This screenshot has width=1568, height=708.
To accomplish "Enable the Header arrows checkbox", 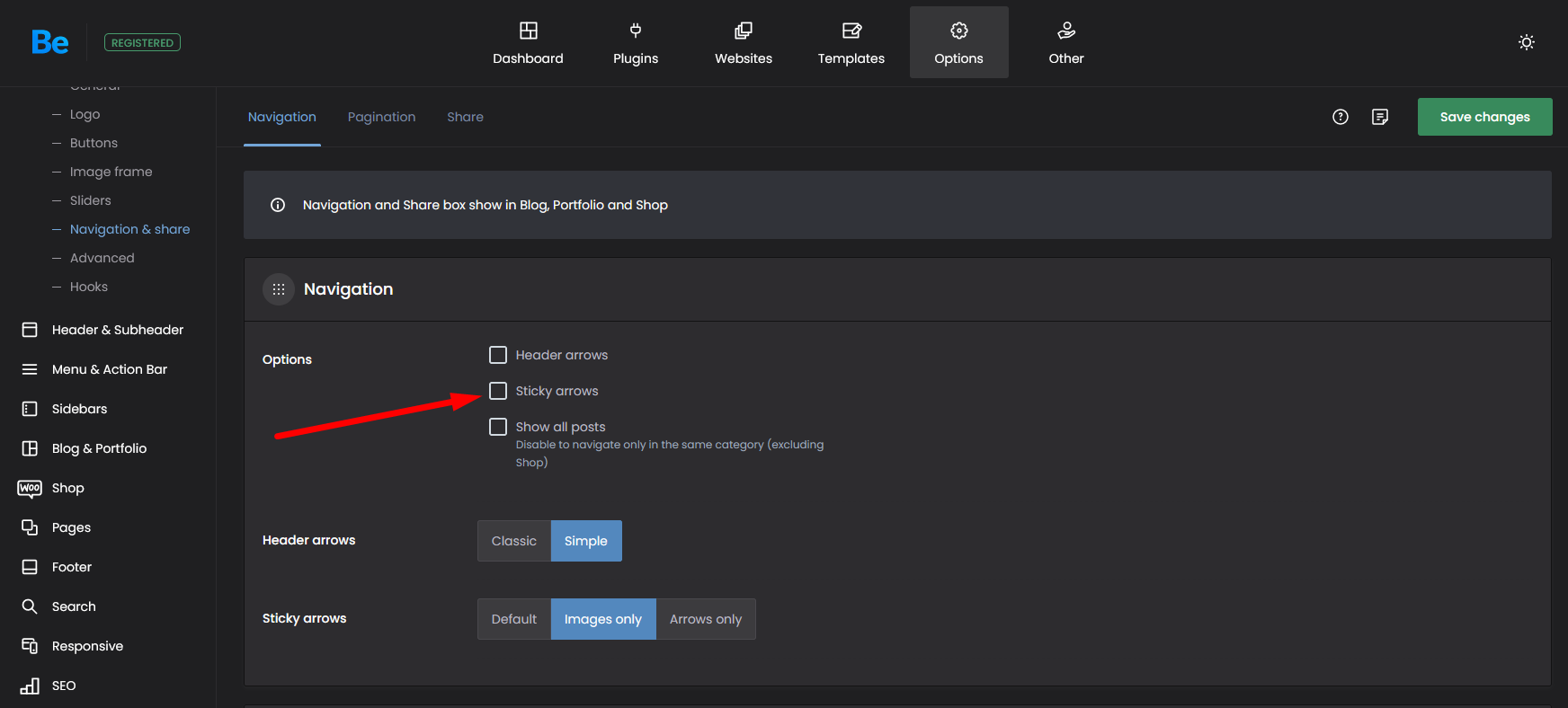I will coord(498,355).
